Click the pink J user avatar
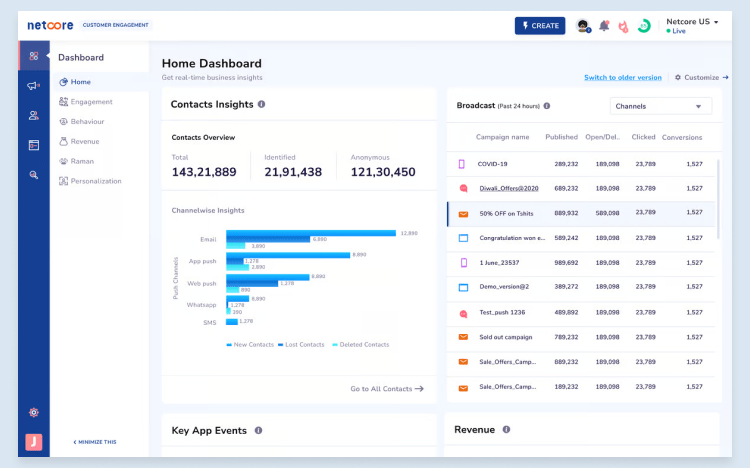This screenshot has height=468, width=750. click(x=33, y=442)
